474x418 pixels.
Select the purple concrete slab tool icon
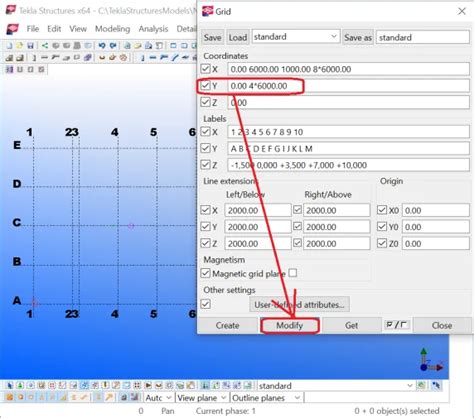(x=87, y=58)
